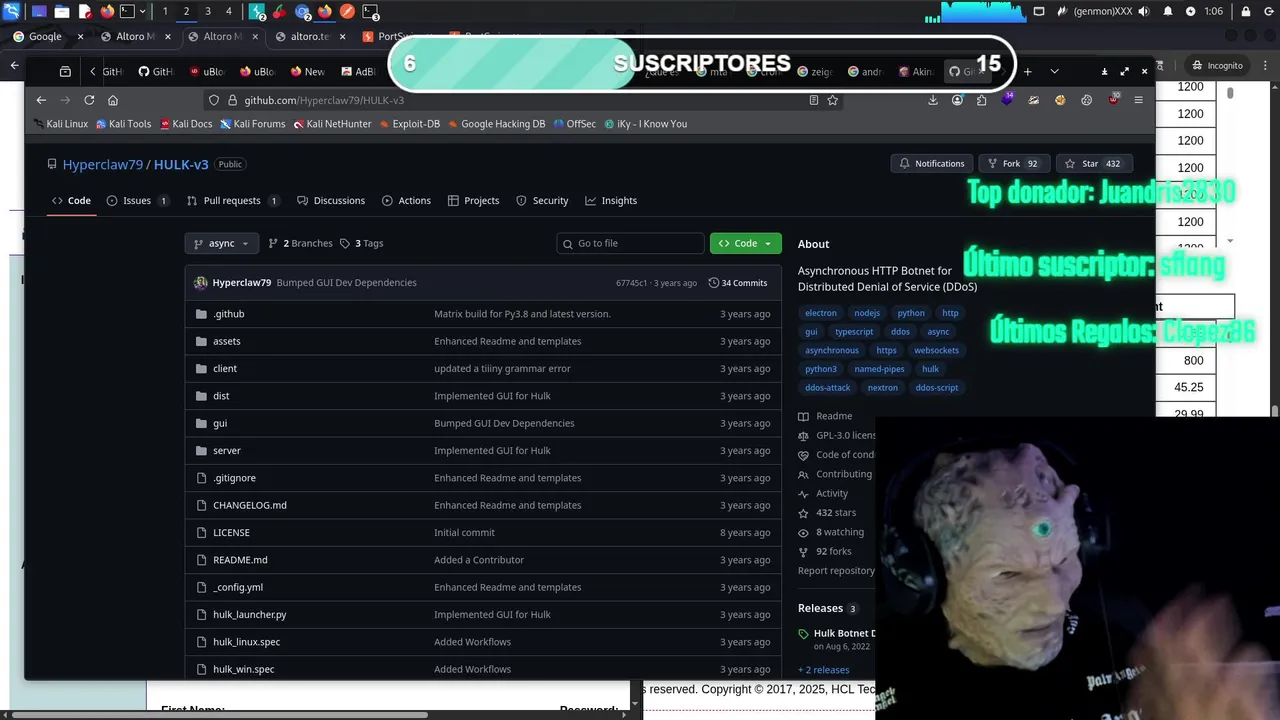This screenshot has width=1280, height=720.
Task: Open the async branch selector dropdown
Action: point(222,243)
